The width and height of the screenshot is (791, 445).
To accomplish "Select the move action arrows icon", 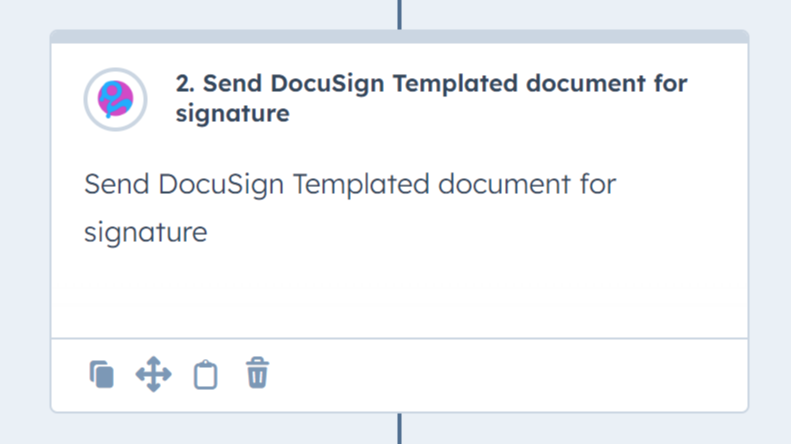I will click(x=153, y=375).
